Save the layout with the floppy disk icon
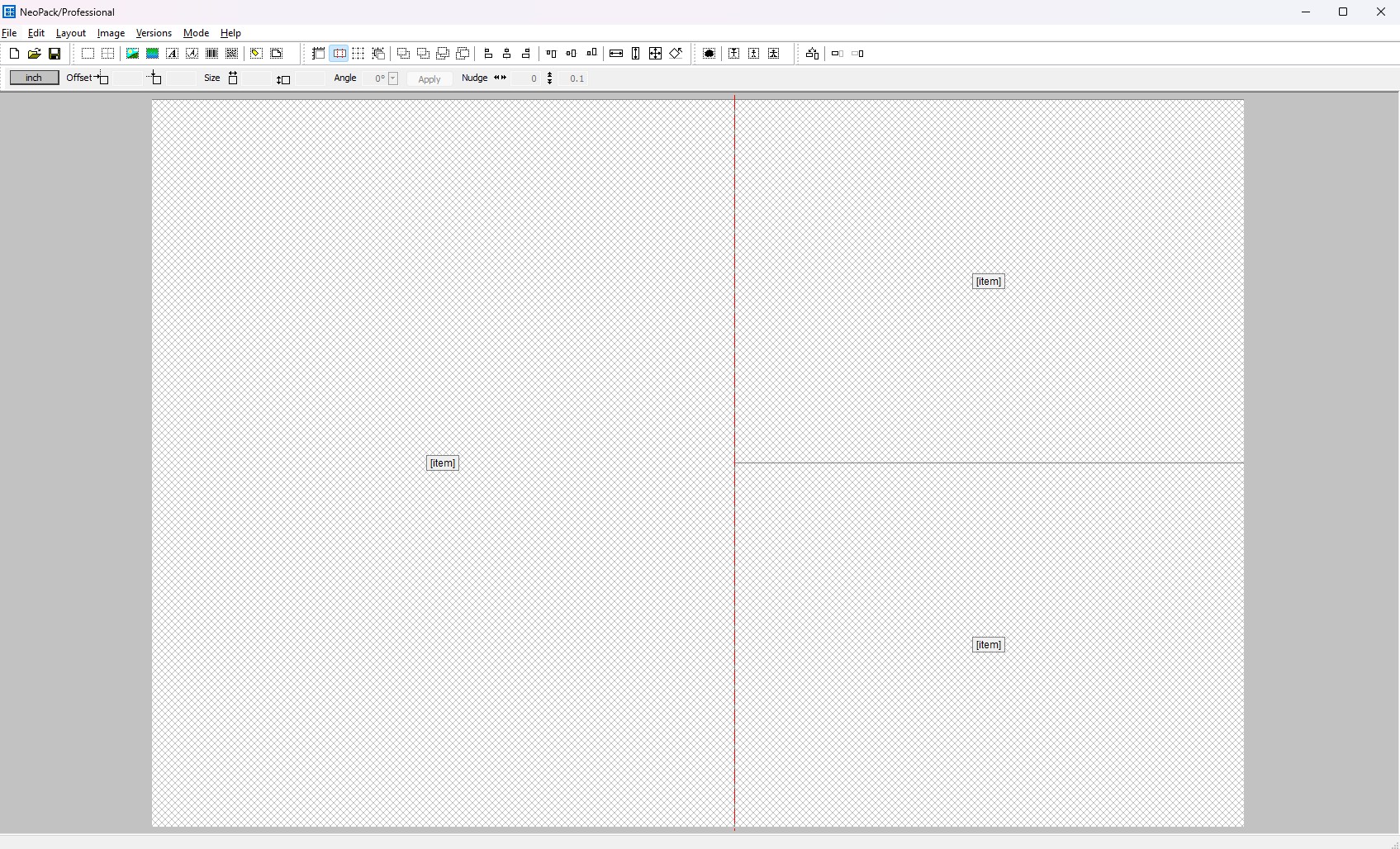Screen dimensions: 1400x849 click(x=55, y=54)
